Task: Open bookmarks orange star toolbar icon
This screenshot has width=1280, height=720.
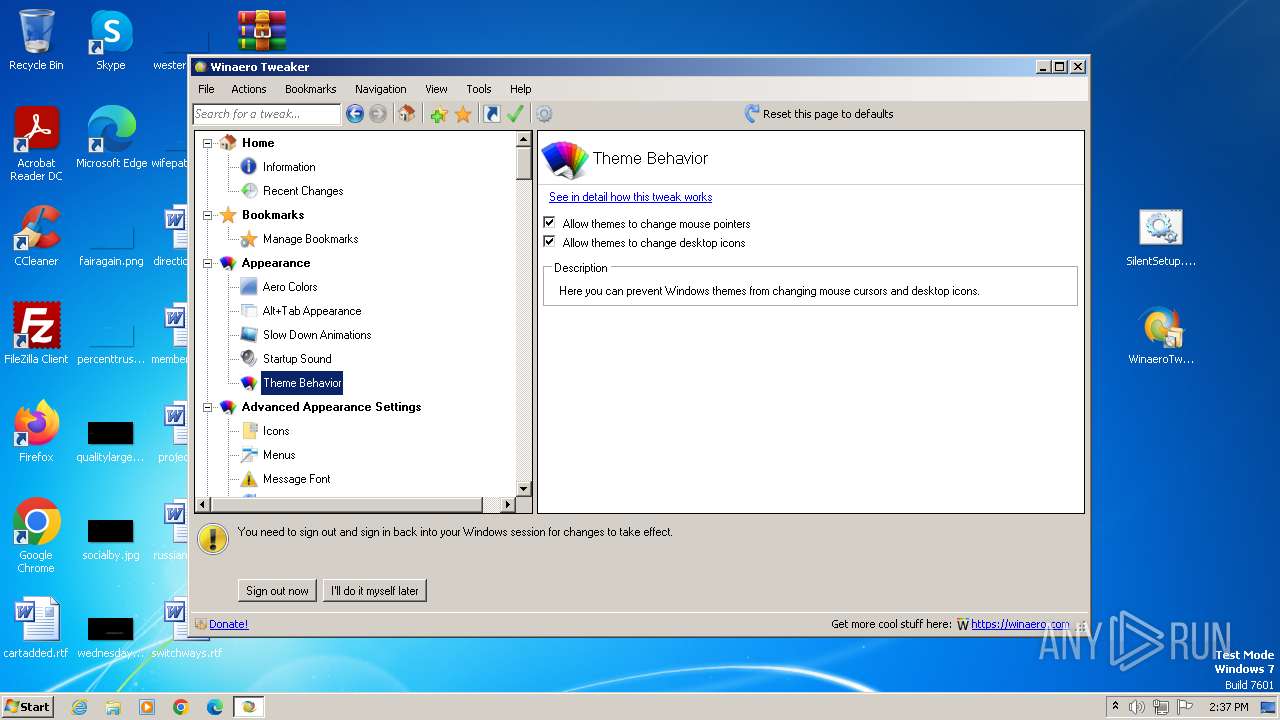Action: 463,114
